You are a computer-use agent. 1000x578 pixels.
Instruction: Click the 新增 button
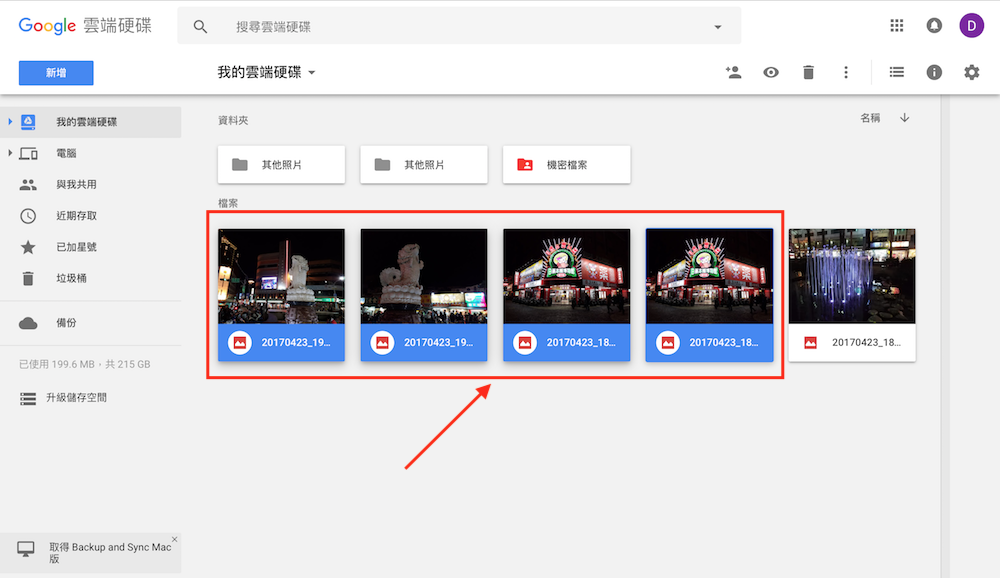click(56, 73)
